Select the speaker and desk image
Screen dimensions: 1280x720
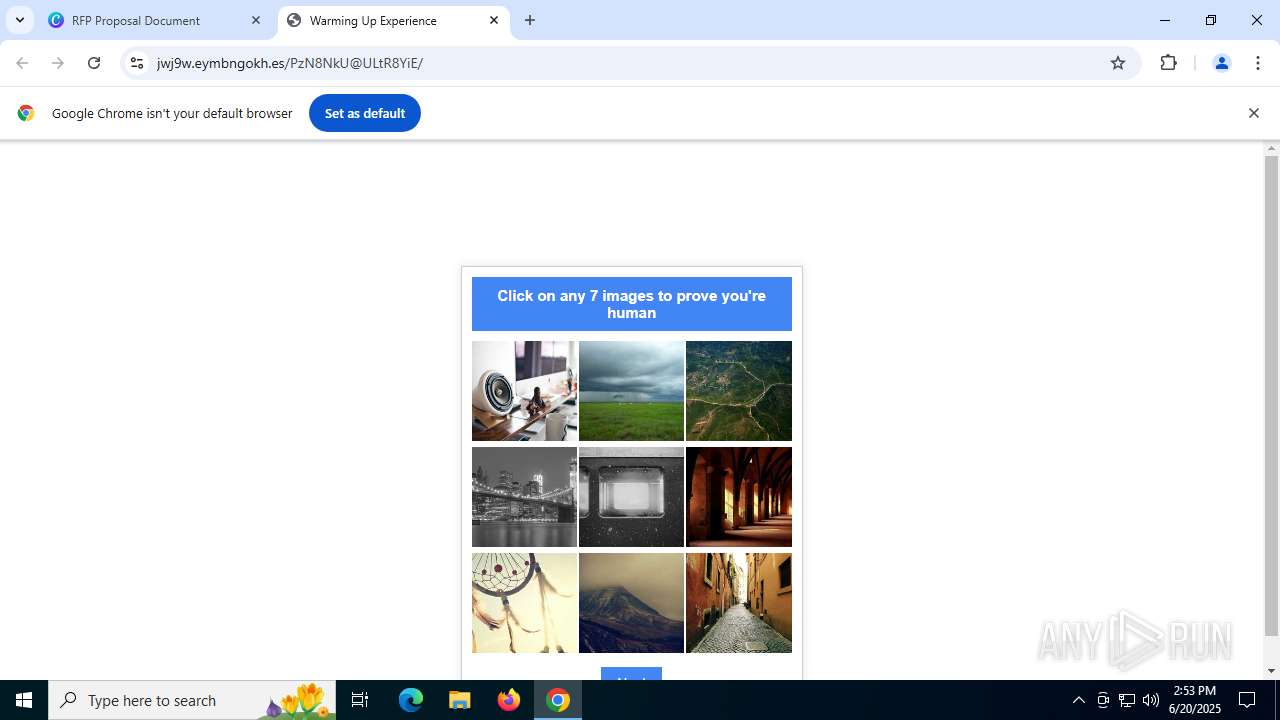524,391
